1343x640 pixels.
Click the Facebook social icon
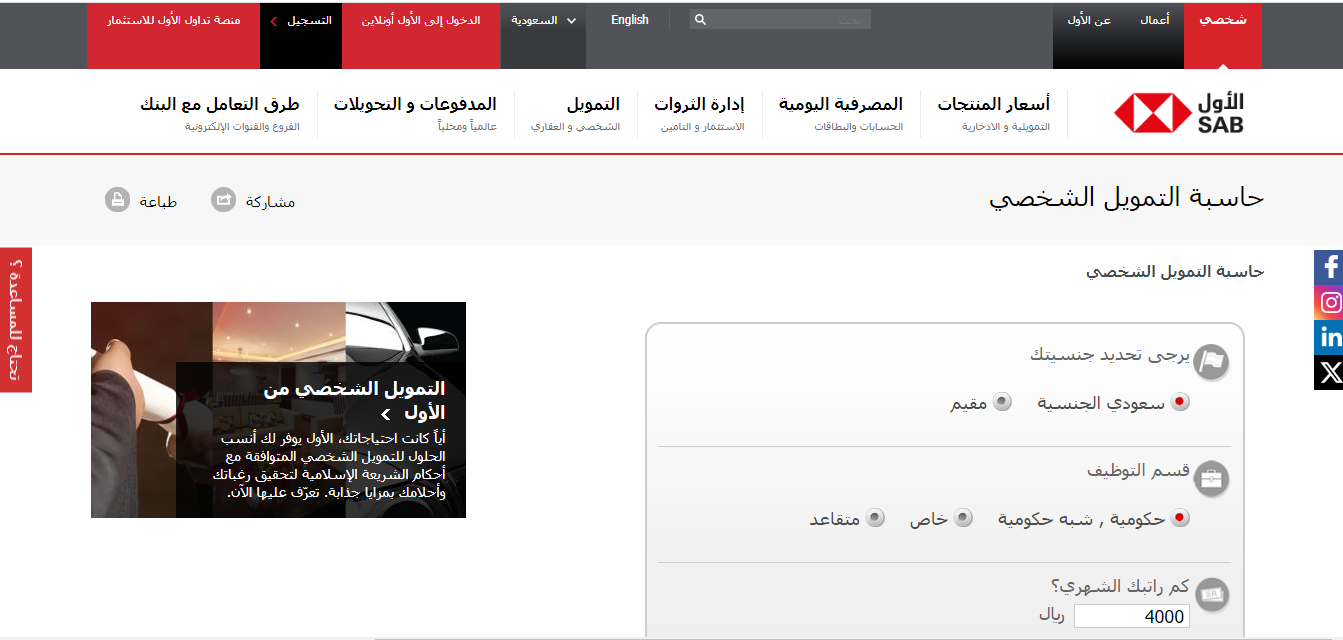pos(1329,267)
